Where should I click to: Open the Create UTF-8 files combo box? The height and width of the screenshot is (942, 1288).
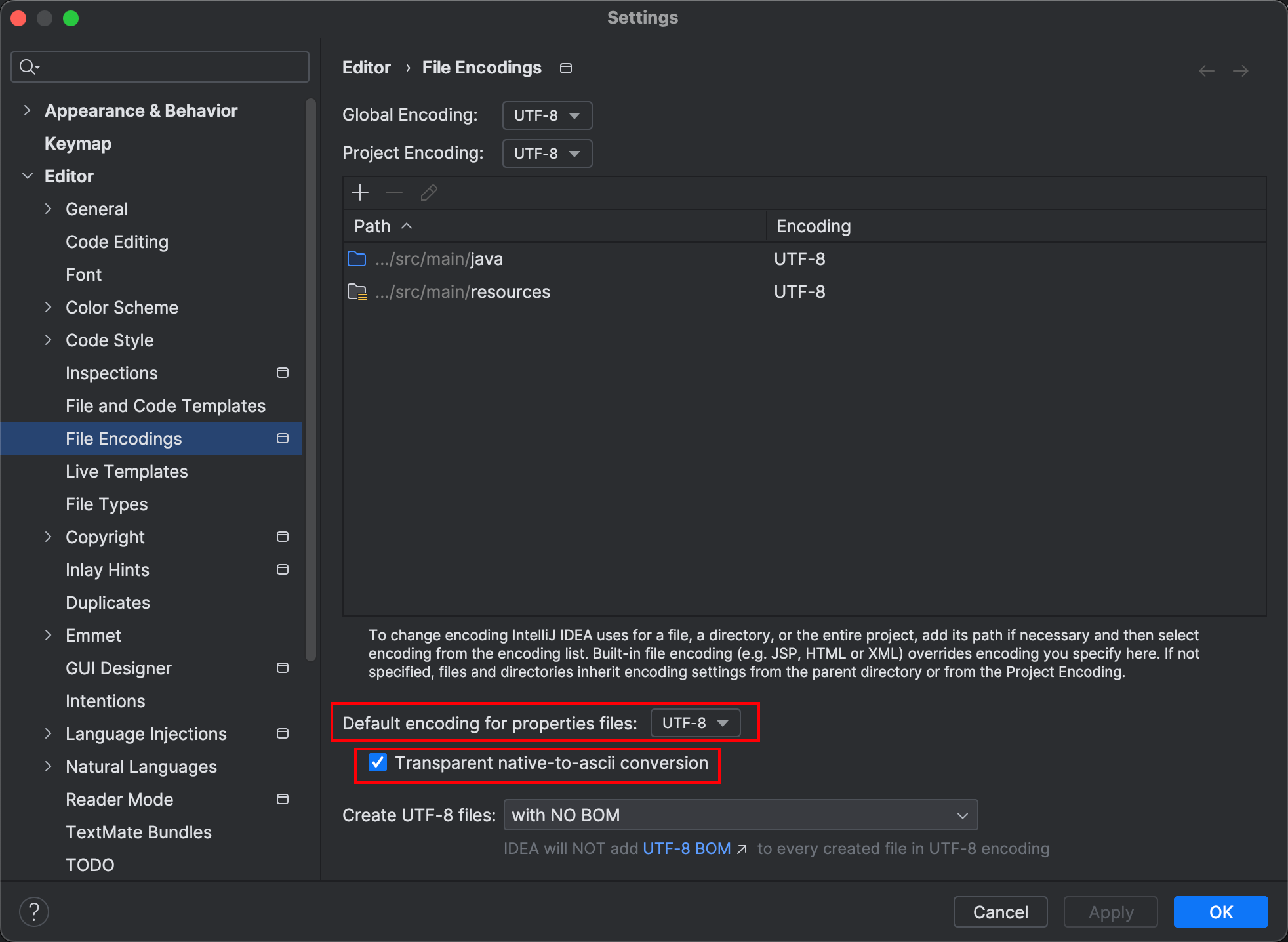tap(740, 815)
